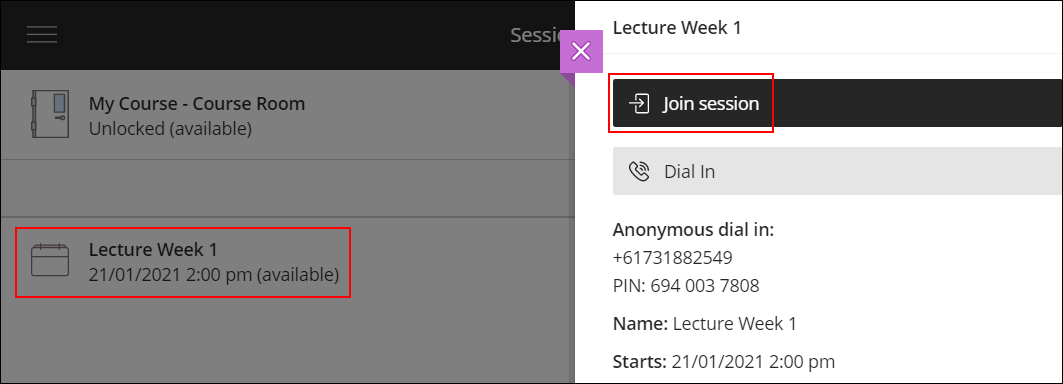Click the Unlocked (available) status text
The width and height of the screenshot is (1063, 384).
coord(170,128)
